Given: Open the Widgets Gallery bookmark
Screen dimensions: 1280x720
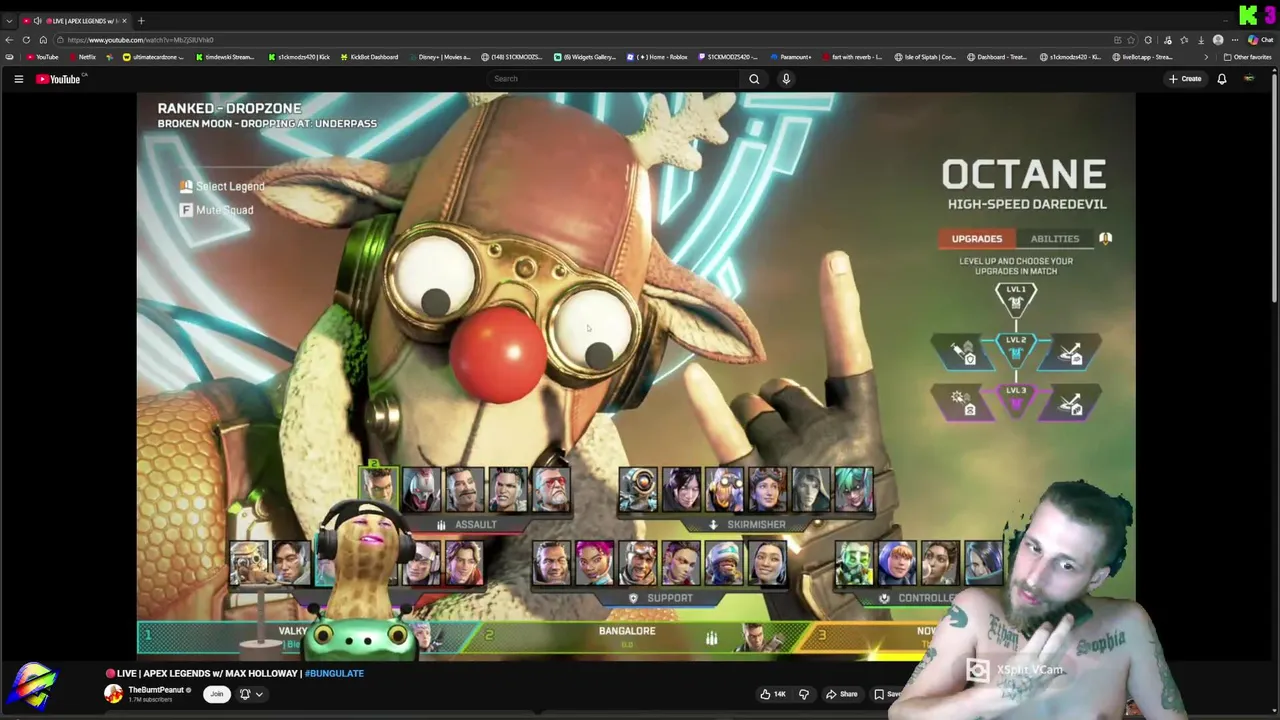Looking at the screenshot, I should [585, 57].
